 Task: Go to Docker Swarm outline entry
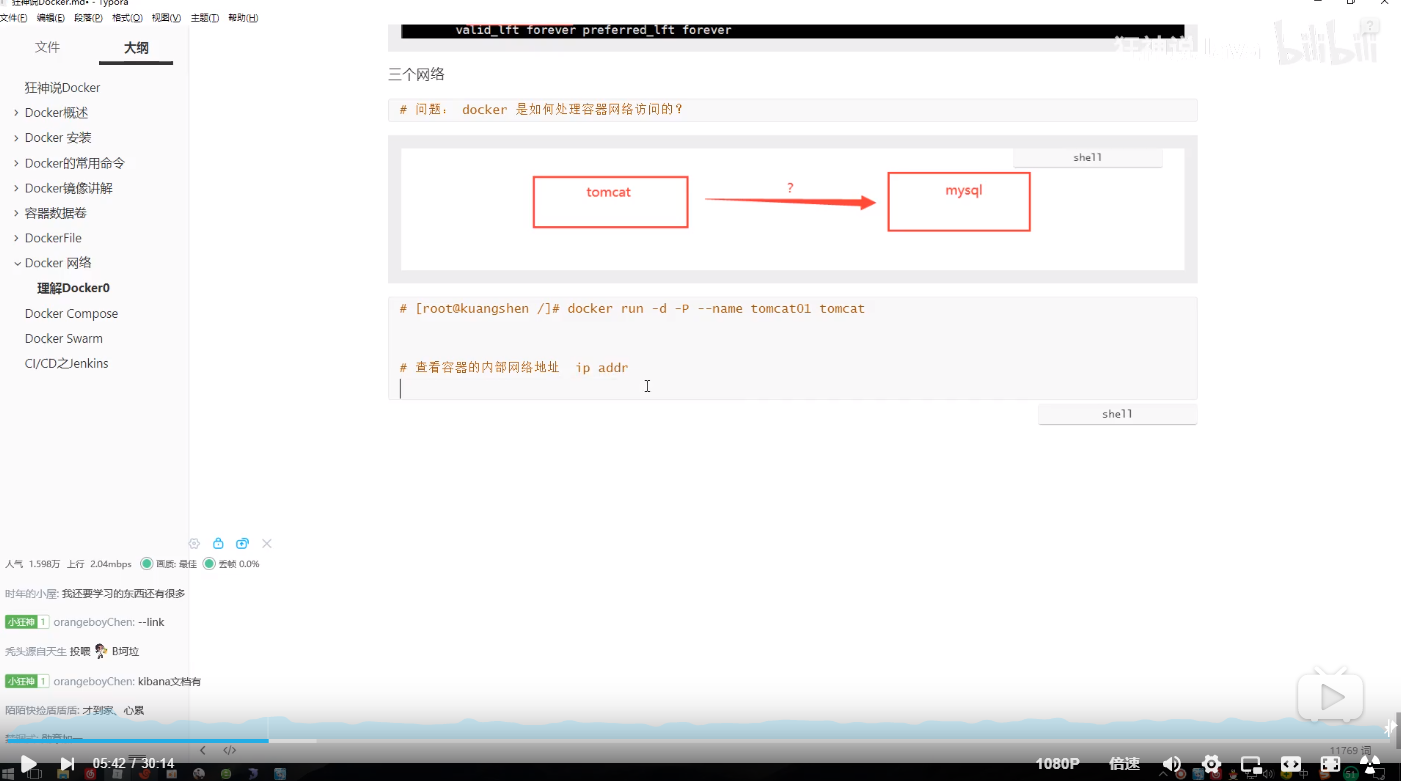(63, 339)
